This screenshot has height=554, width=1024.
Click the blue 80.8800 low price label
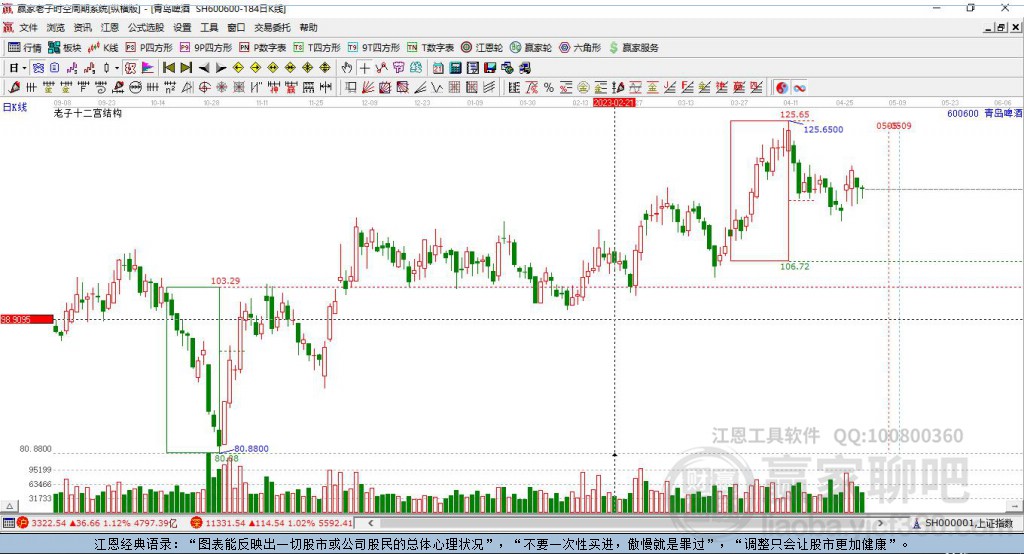(251, 449)
